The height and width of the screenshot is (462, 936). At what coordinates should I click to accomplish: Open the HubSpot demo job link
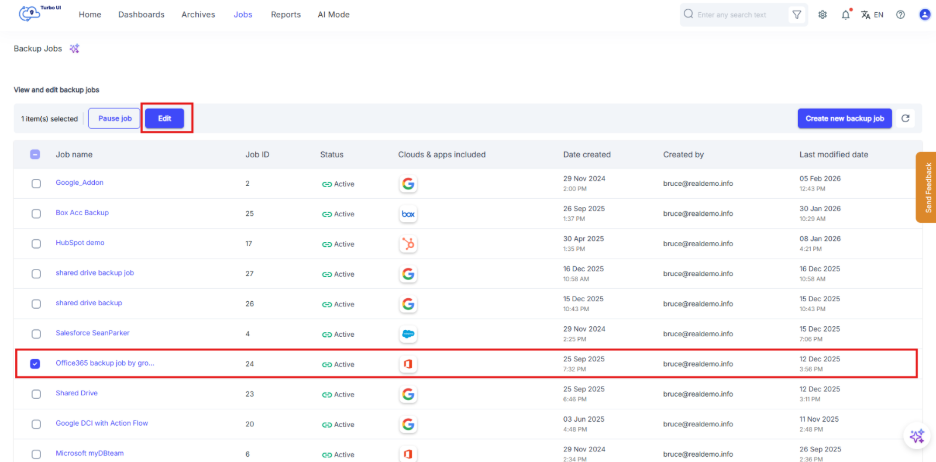click(80, 243)
